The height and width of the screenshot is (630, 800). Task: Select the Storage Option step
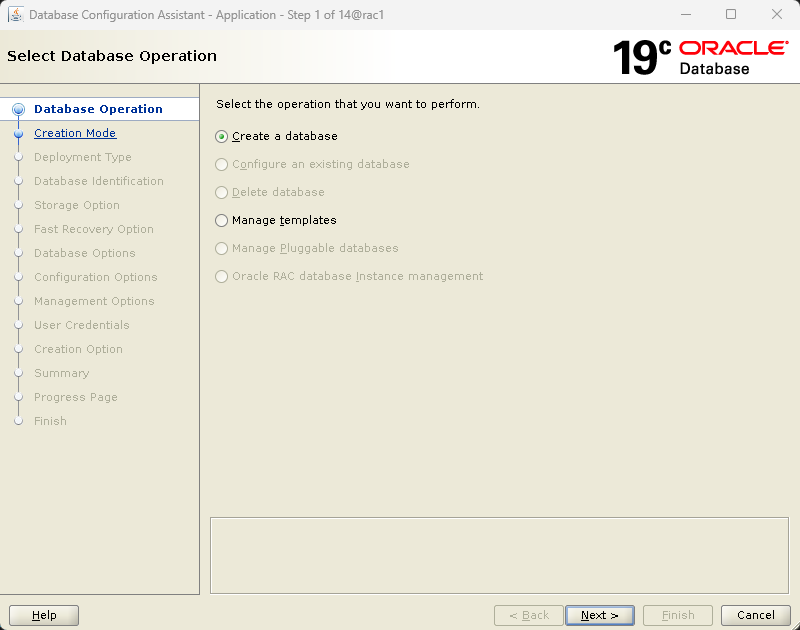pos(75,205)
